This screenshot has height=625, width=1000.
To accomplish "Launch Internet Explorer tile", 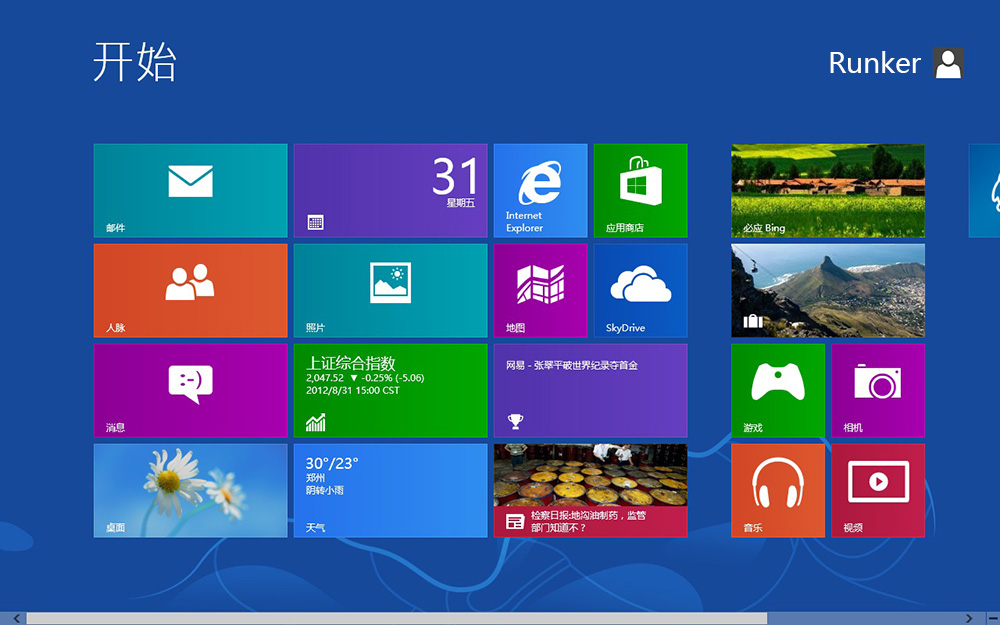I will click(x=540, y=190).
